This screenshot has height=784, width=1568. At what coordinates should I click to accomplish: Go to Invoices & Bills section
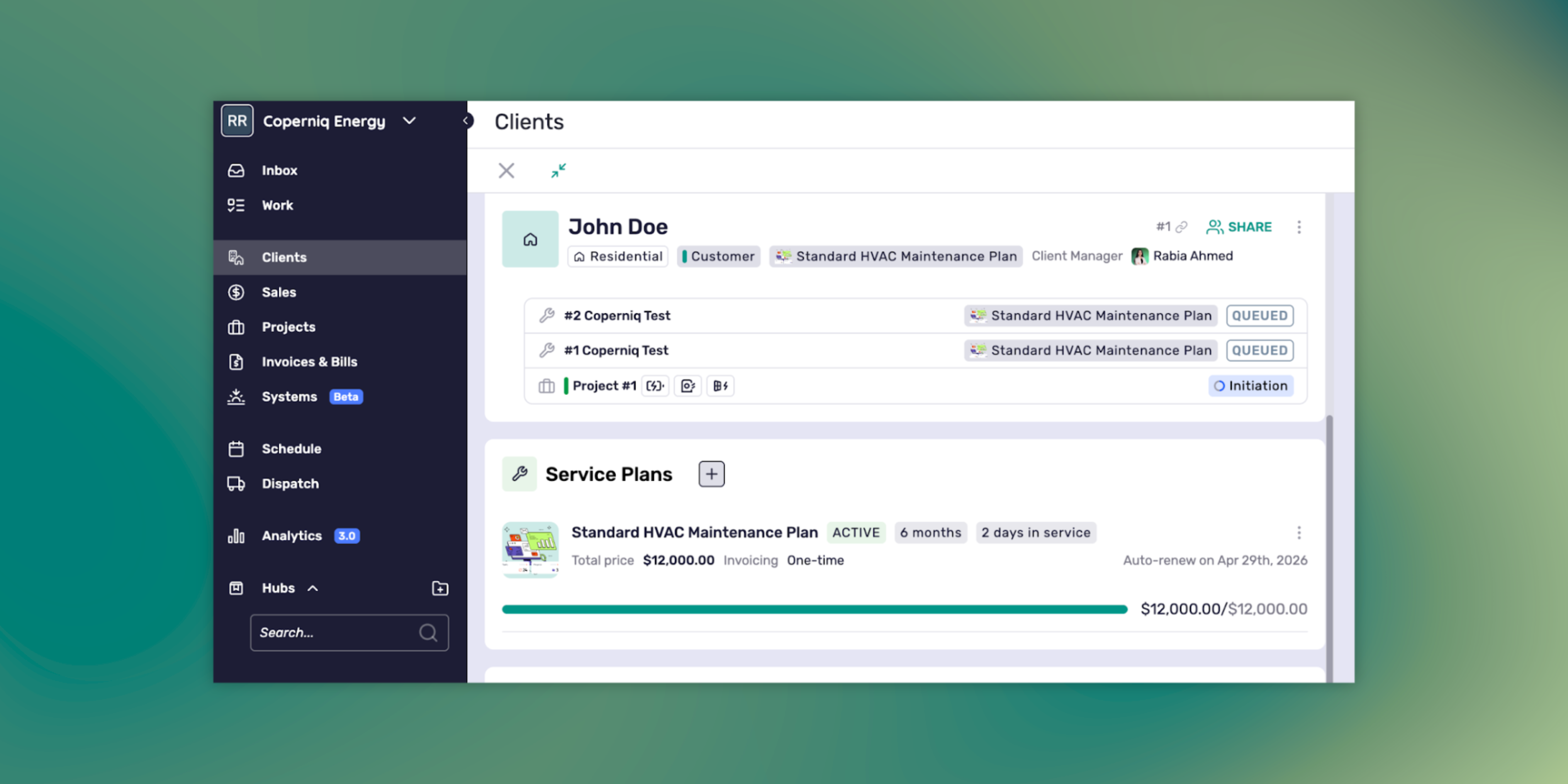[x=309, y=362]
